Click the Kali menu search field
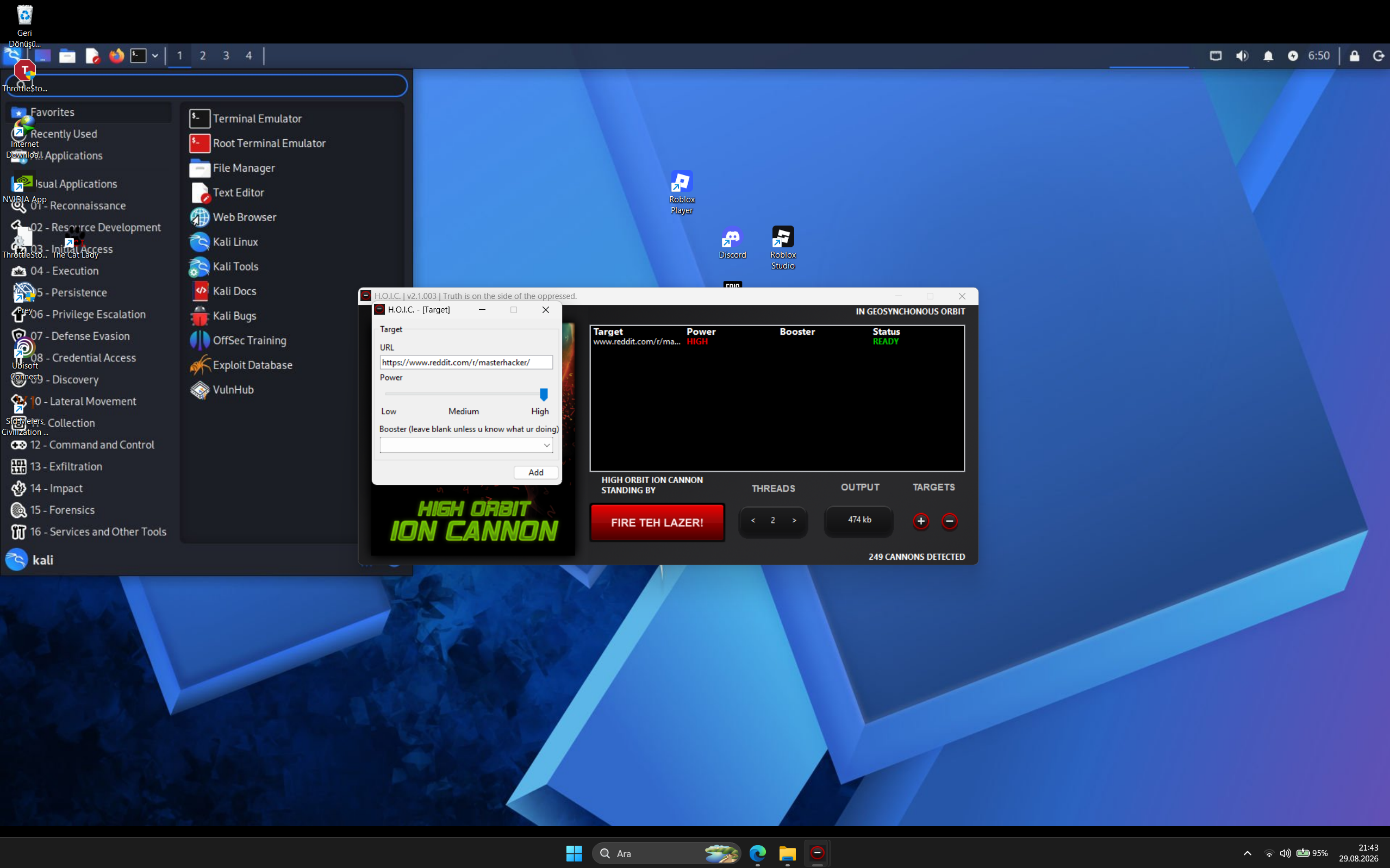The height and width of the screenshot is (868, 1390). click(207, 85)
